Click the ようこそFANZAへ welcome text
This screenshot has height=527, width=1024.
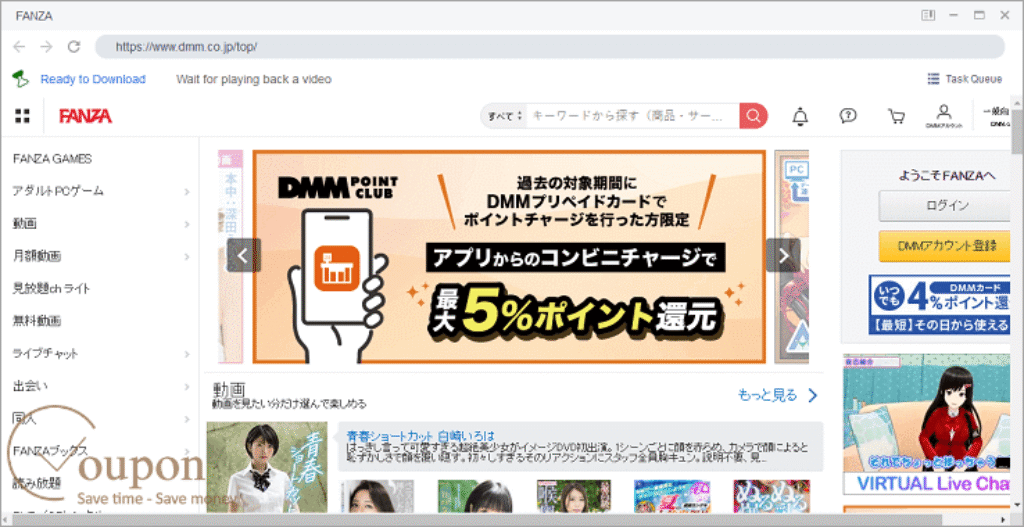point(947,175)
